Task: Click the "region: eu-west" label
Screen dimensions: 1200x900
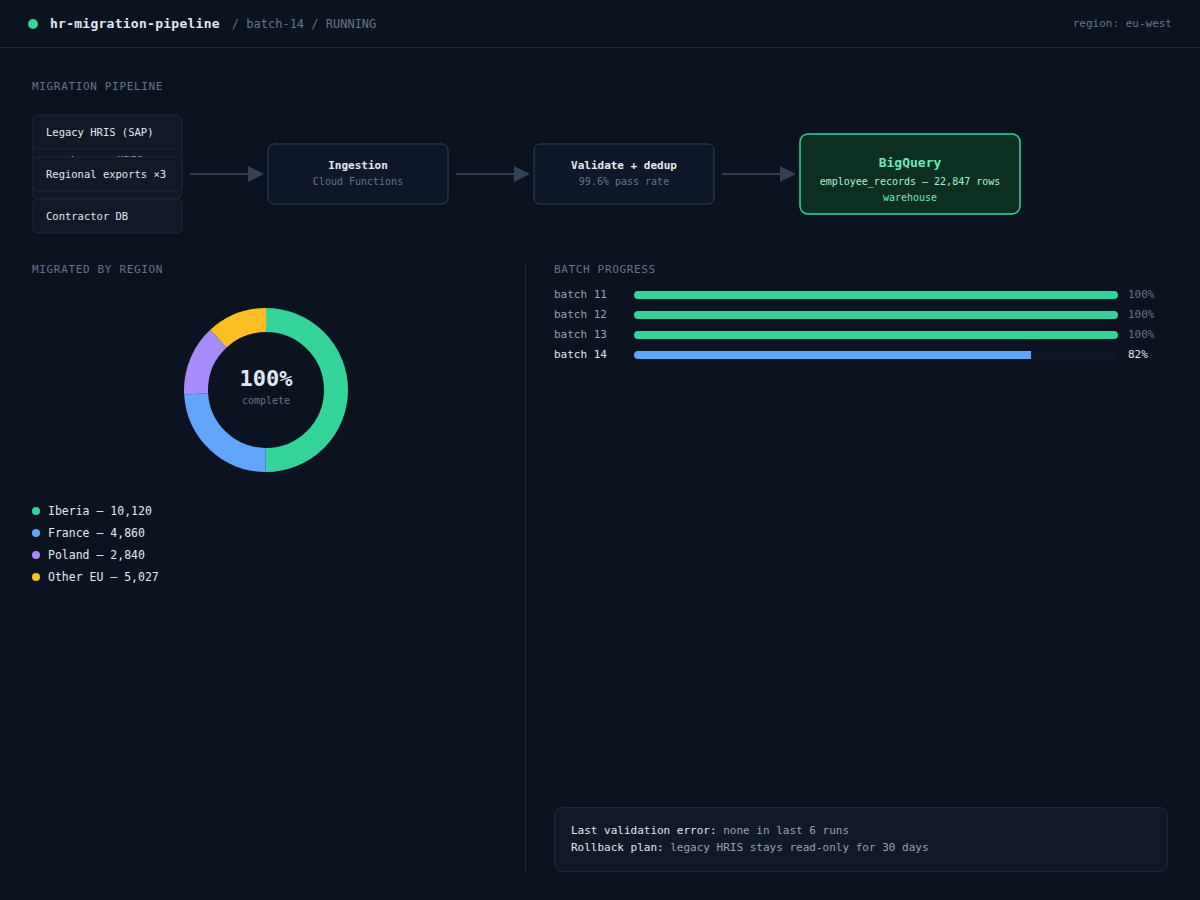Action: (x=1122, y=24)
